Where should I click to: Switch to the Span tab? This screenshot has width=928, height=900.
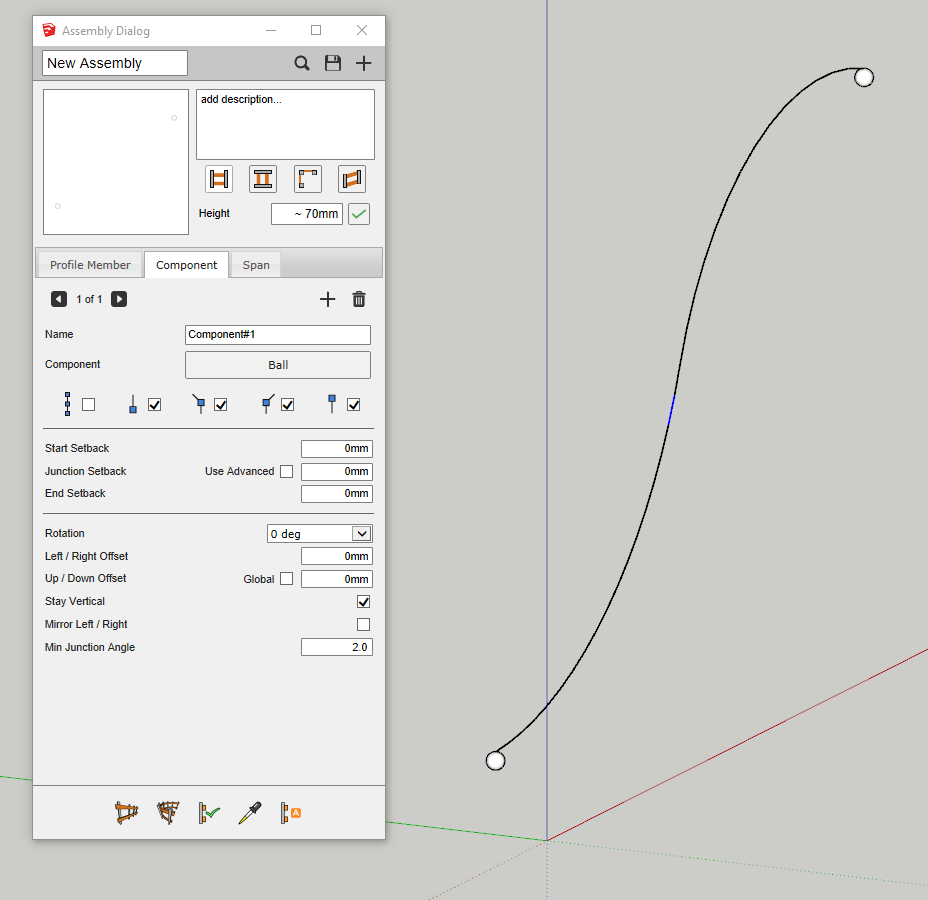(x=256, y=265)
